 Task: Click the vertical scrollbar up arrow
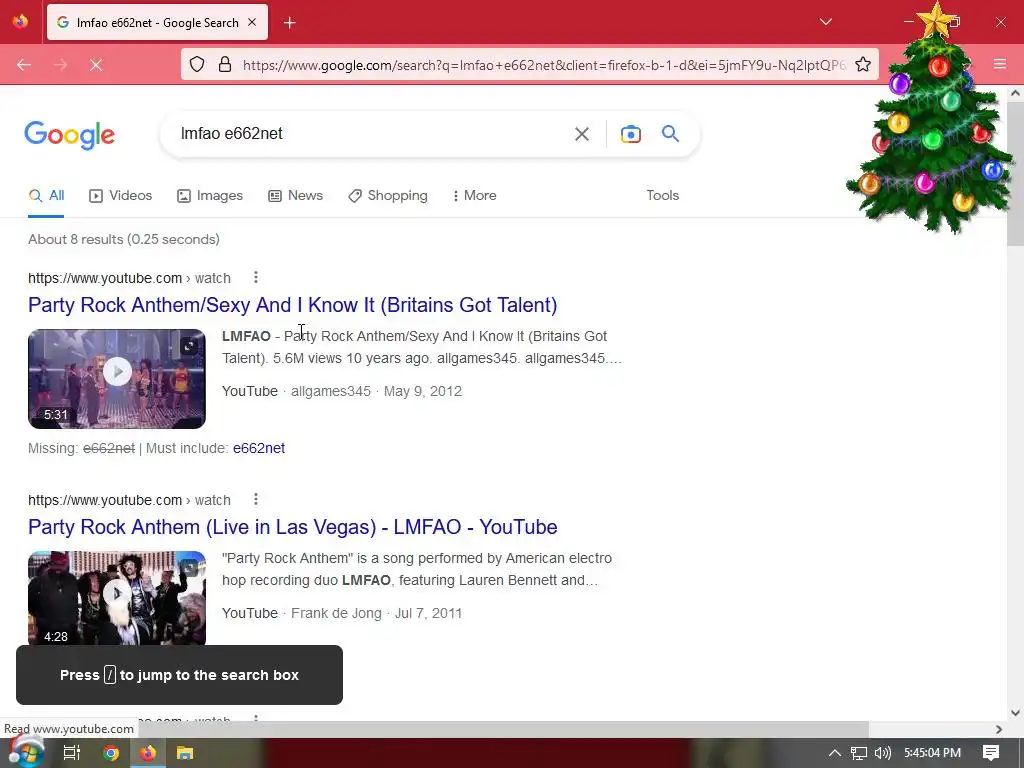1015,93
